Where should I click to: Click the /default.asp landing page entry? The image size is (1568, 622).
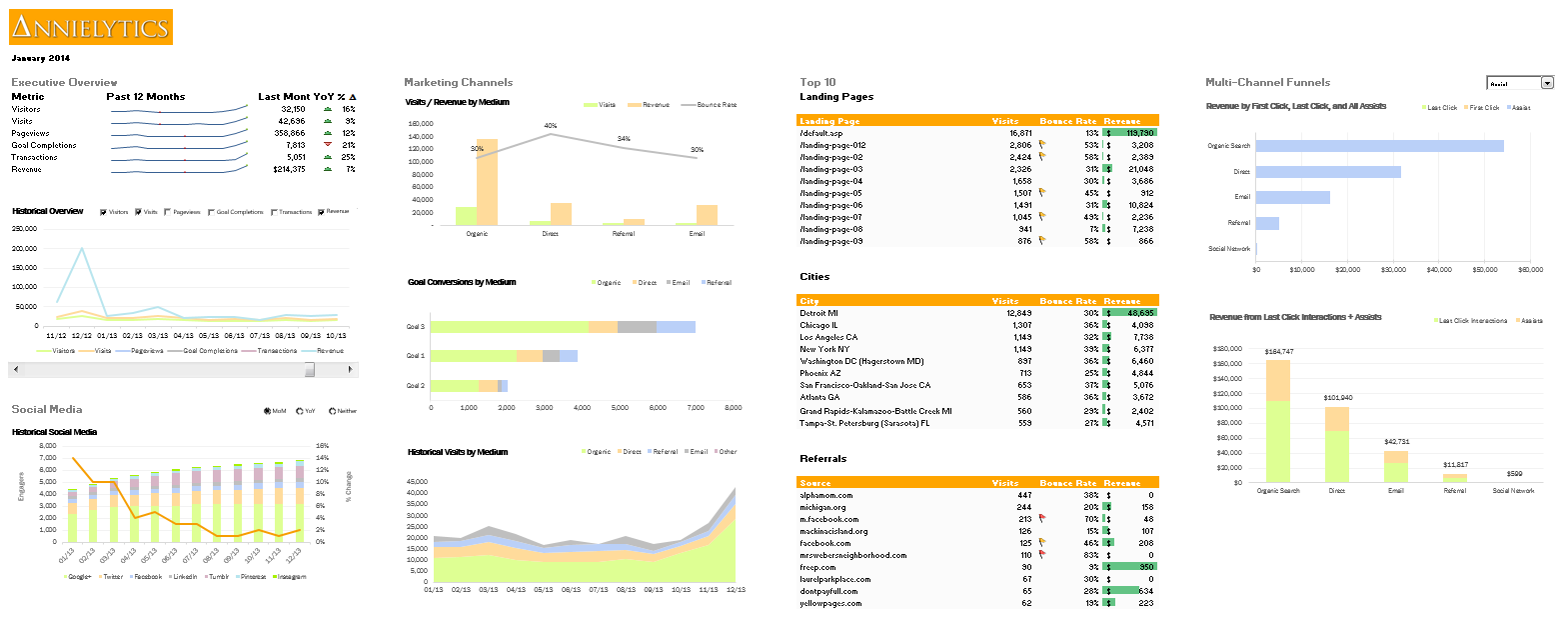point(821,133)
